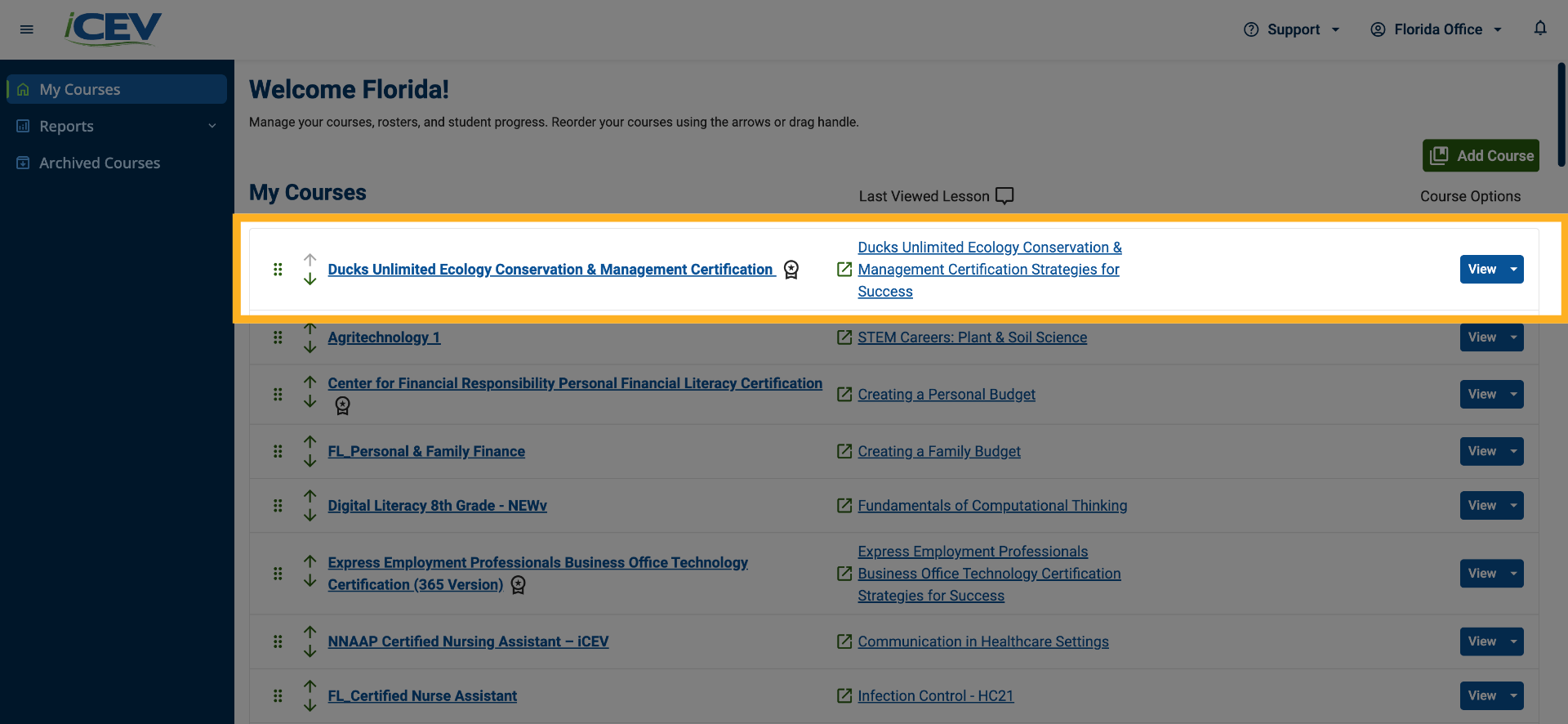Screen dimensions: 1568x724
Task: Grab the drag handle for Ducks Unlimited course
Action: tap(278, 270)
